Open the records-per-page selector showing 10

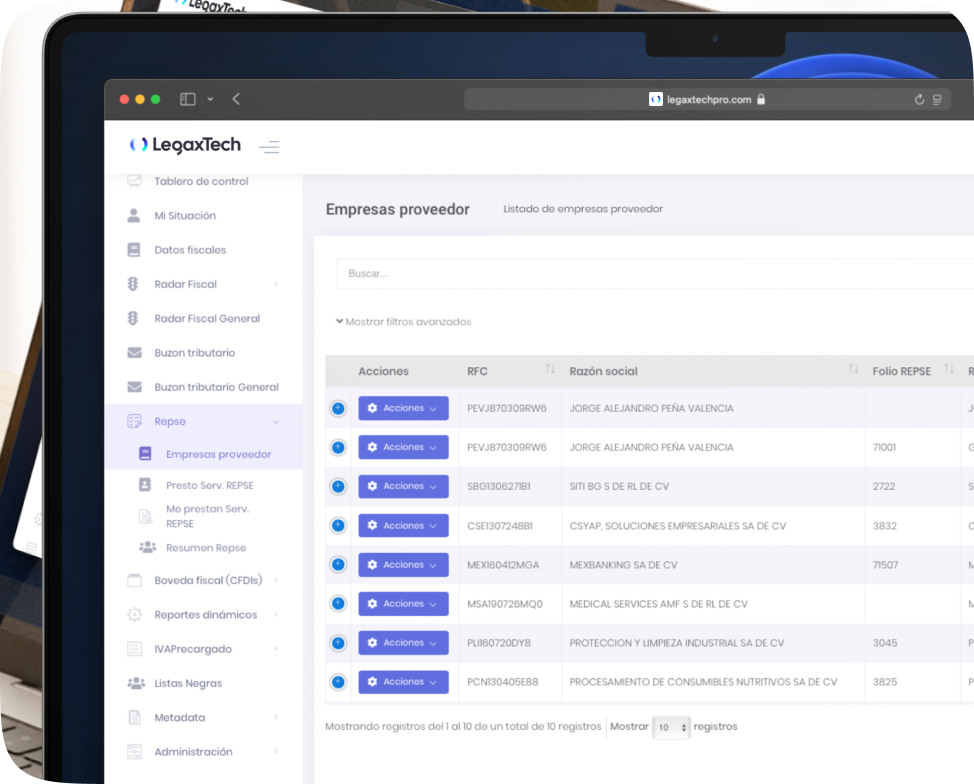671,727
